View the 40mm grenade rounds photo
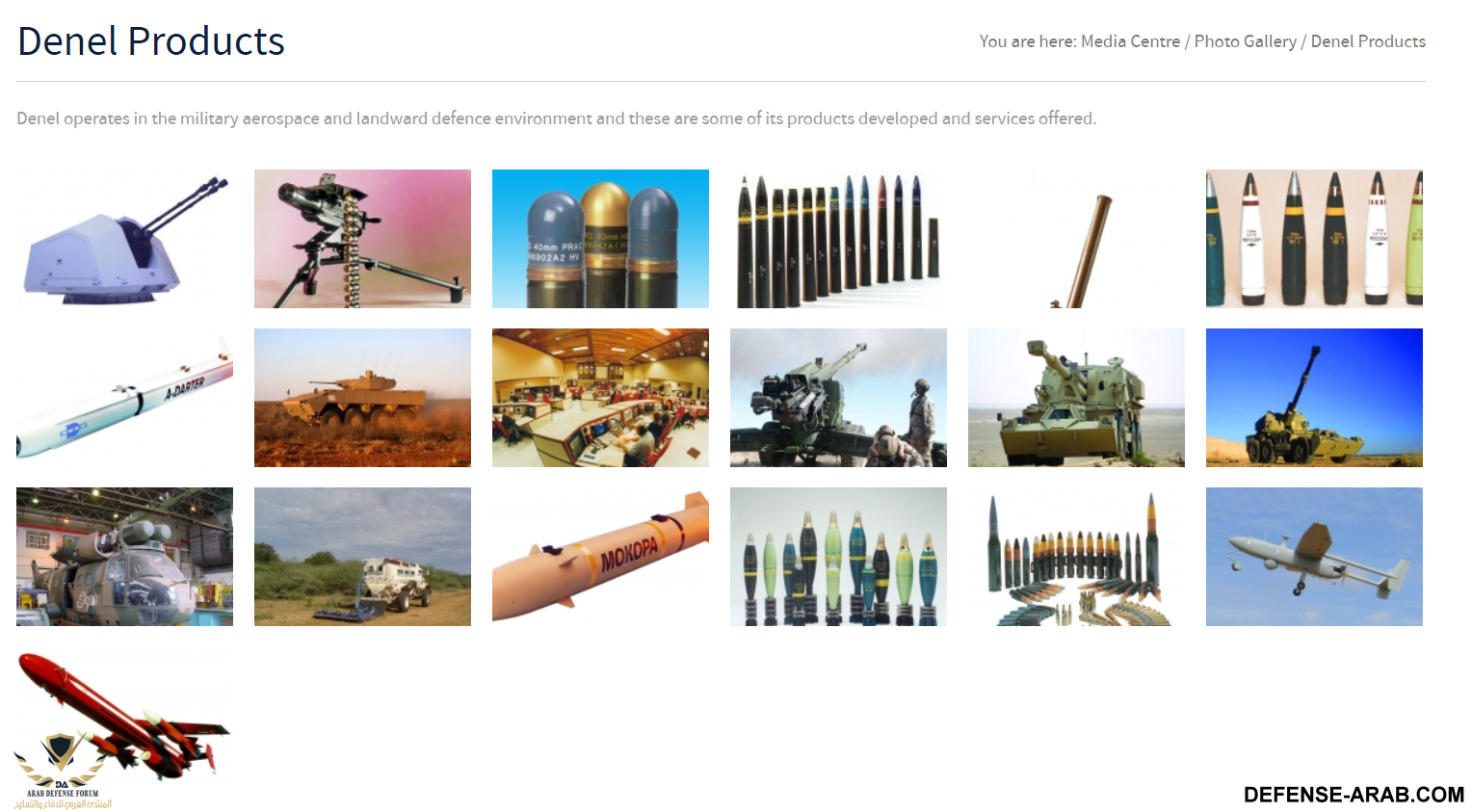 point(600,239)
